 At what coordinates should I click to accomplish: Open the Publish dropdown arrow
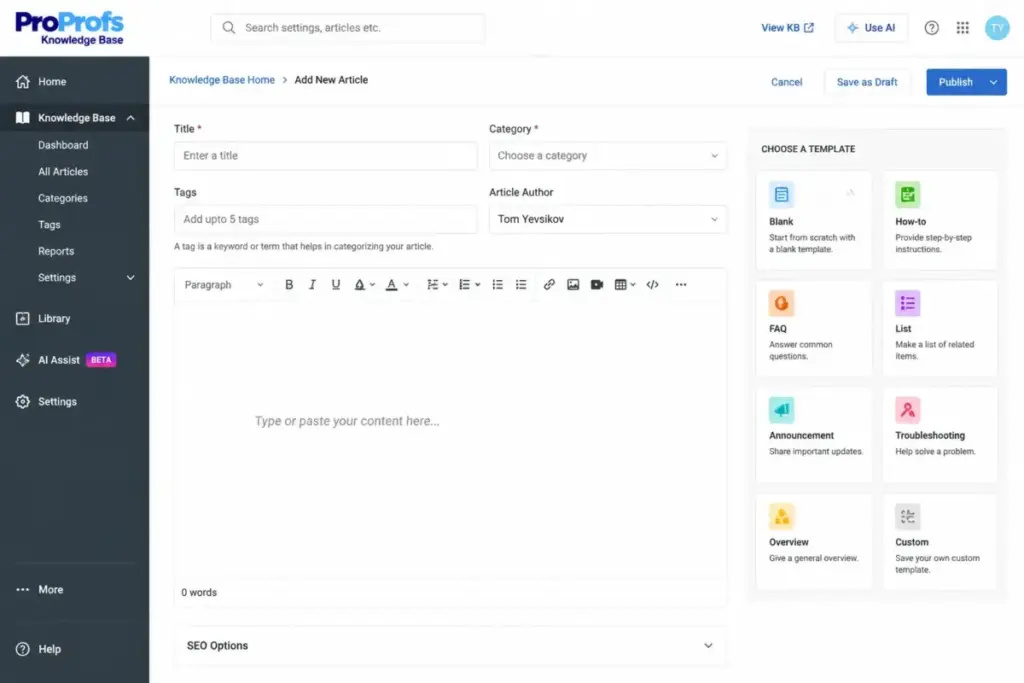click(x=993, y=82)
